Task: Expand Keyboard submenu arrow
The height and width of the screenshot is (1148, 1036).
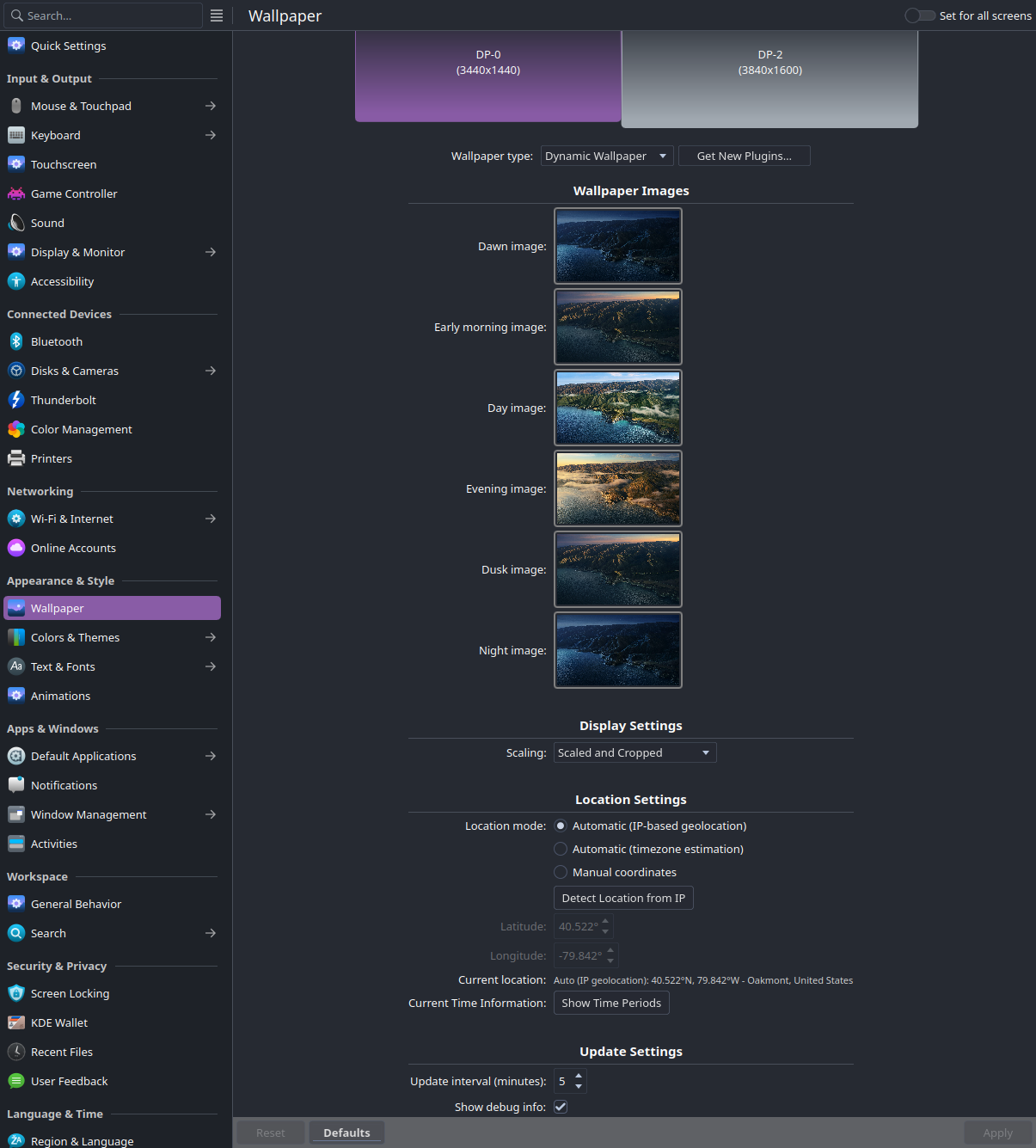Action: point(211,135)
